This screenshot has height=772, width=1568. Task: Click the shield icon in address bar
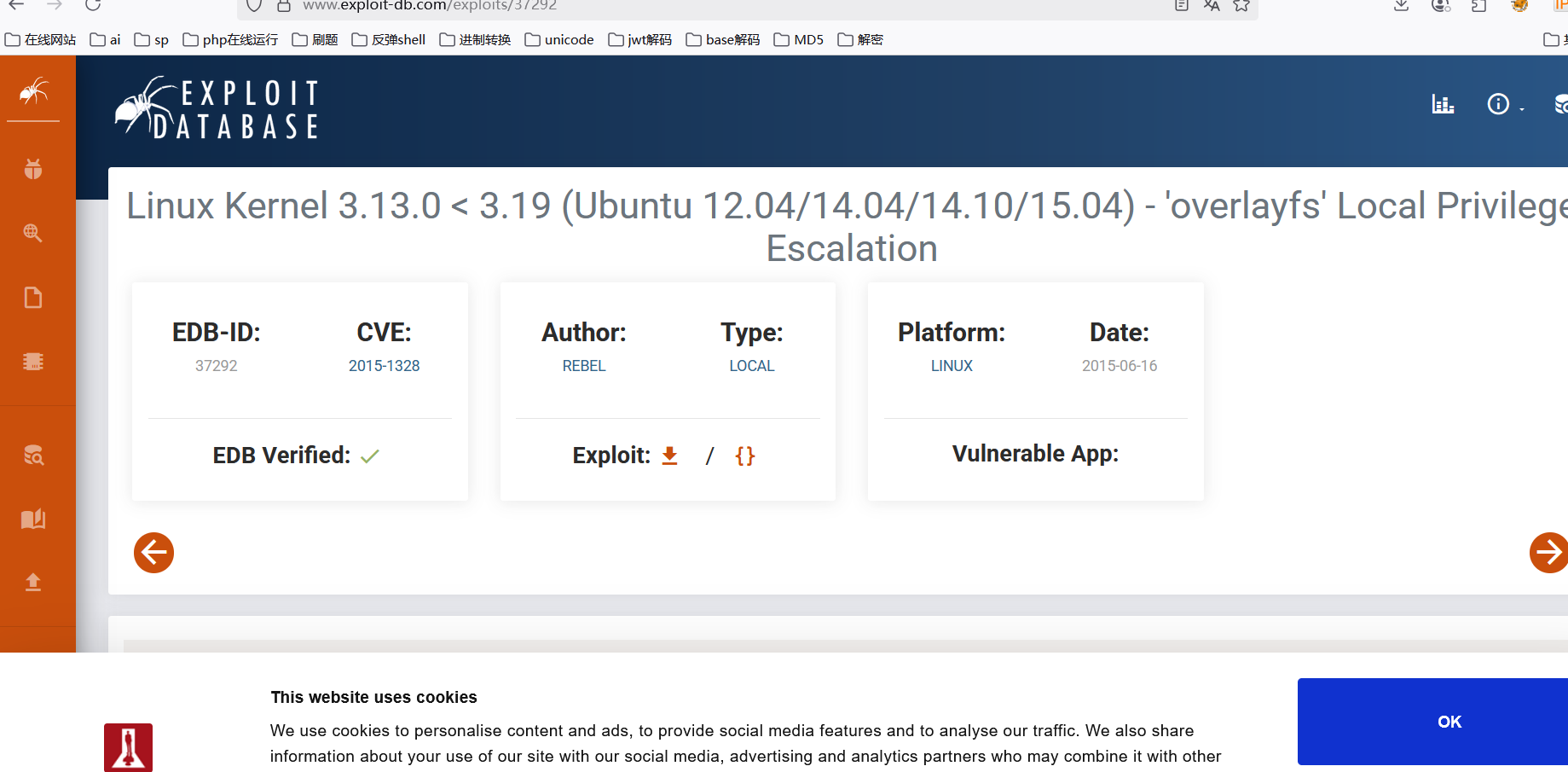tap(254, 5)
